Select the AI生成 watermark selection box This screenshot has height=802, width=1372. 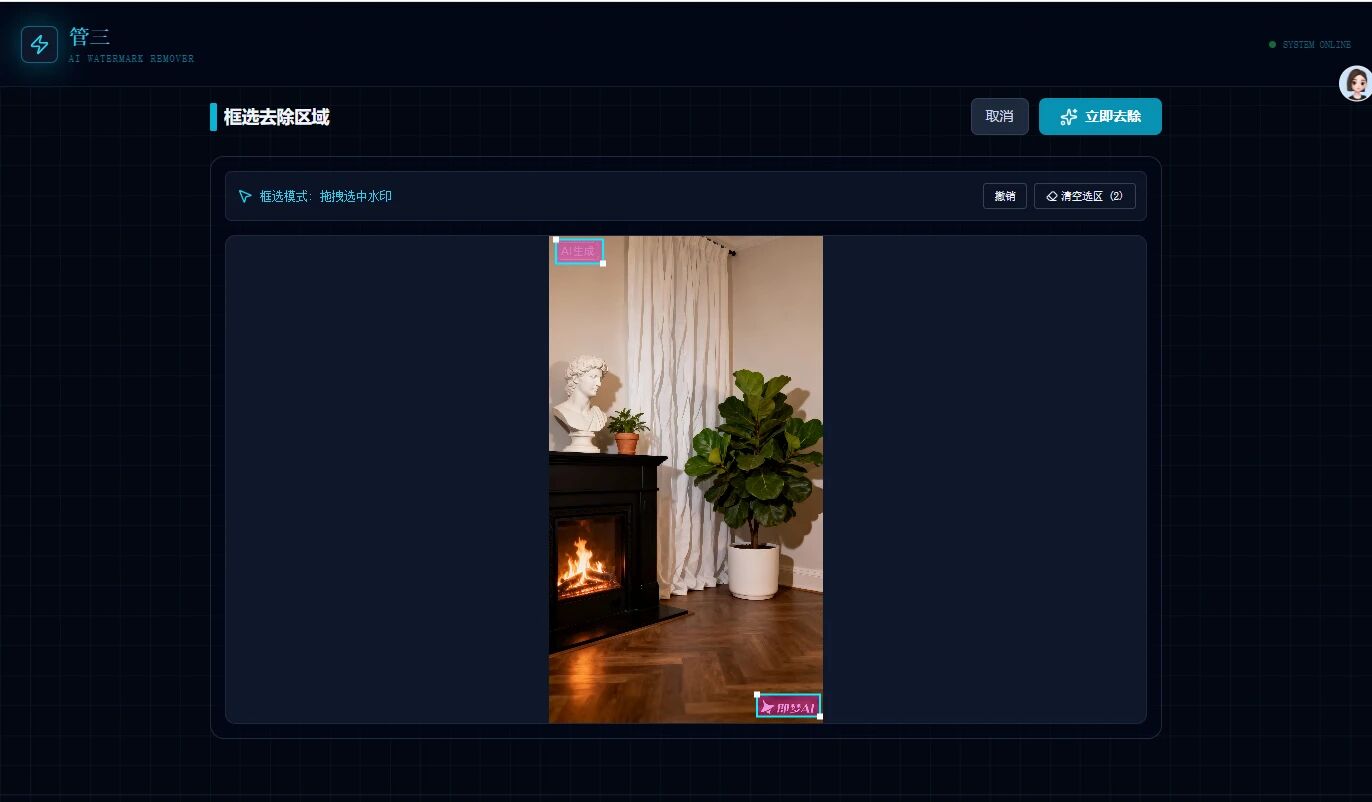(x=579, y=252)
